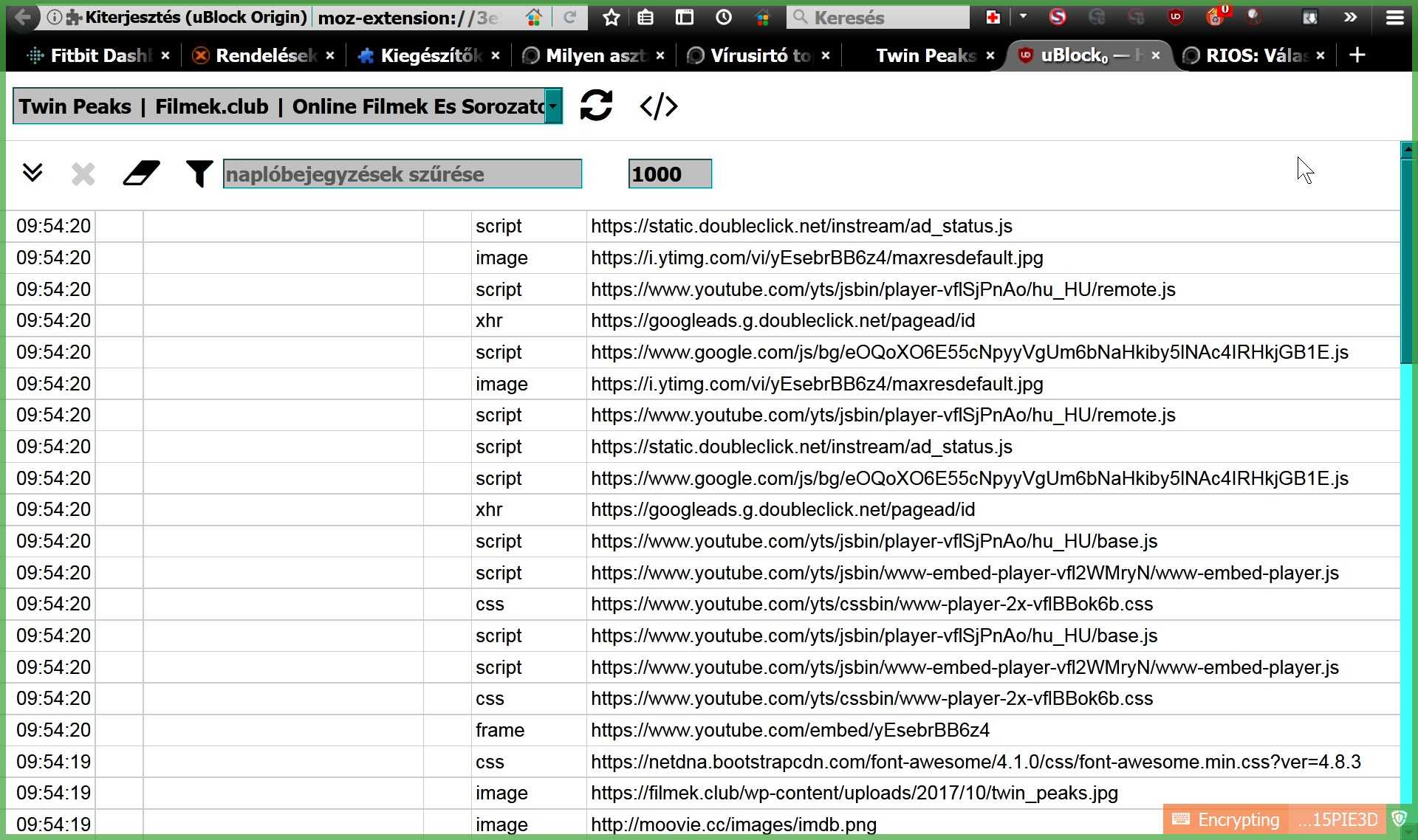The height and width of the screenshot is (840, 1418).
Task: Click the red S extension icon
Action: (x=1058, y=16)
